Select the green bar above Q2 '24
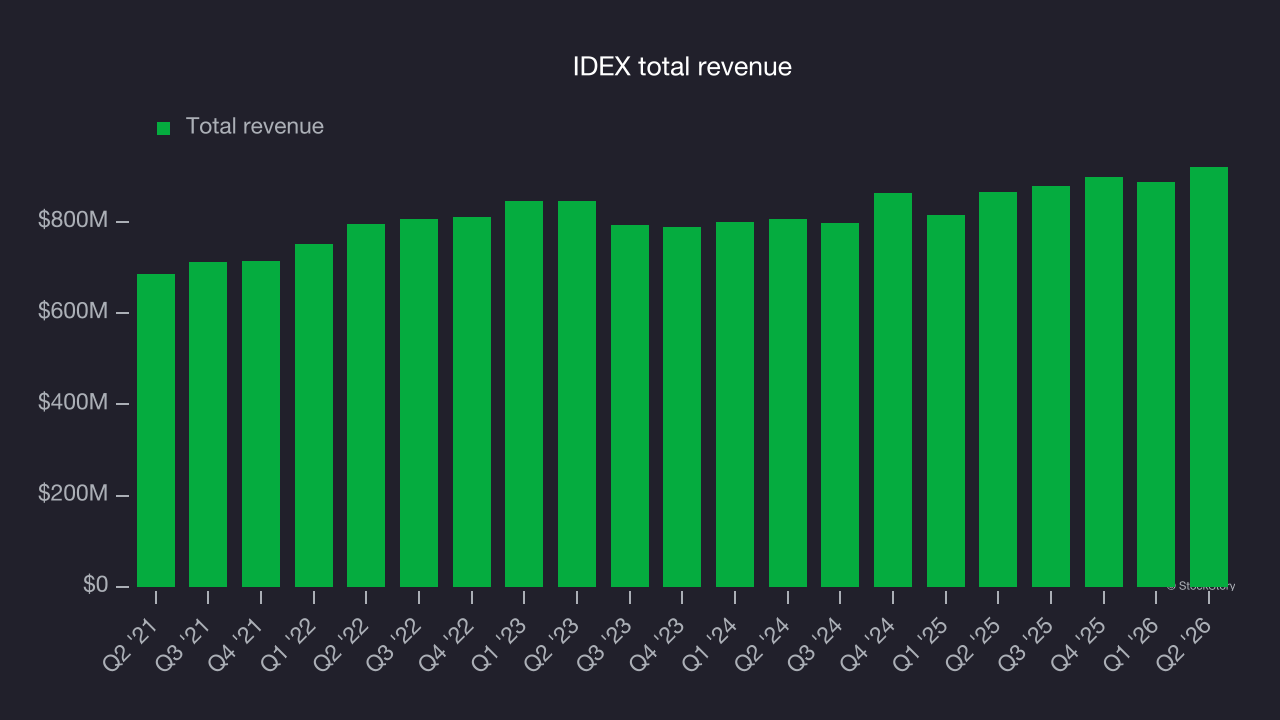The image size is (1280, 720). point(788,403)
